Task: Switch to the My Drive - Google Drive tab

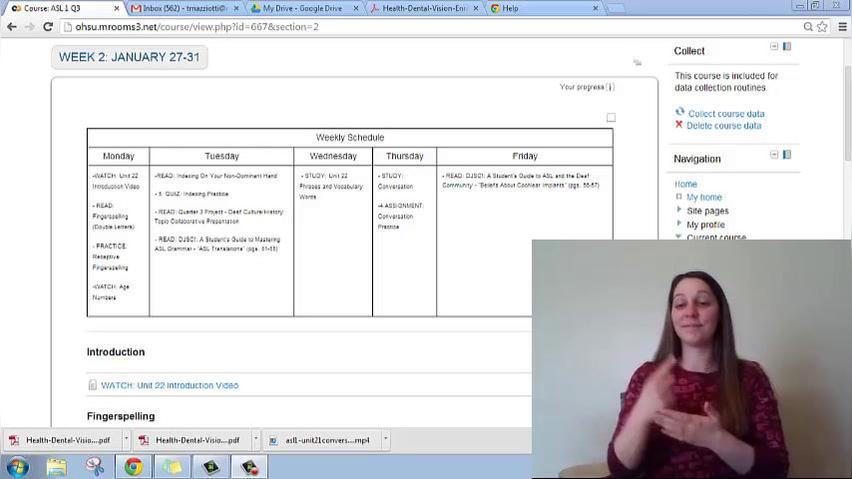Action: (x=302, y=8)
